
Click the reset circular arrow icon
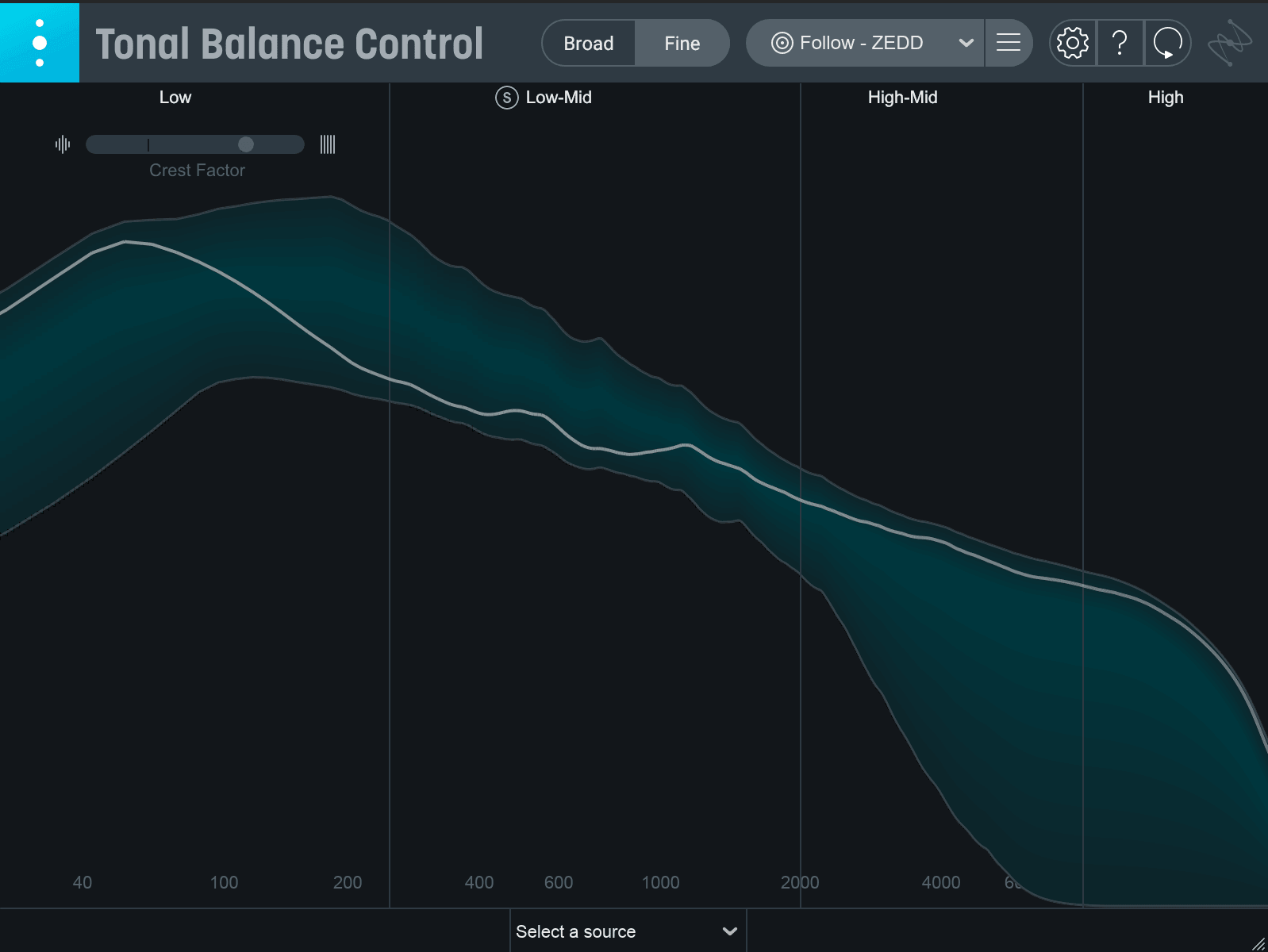(1167, 43)
